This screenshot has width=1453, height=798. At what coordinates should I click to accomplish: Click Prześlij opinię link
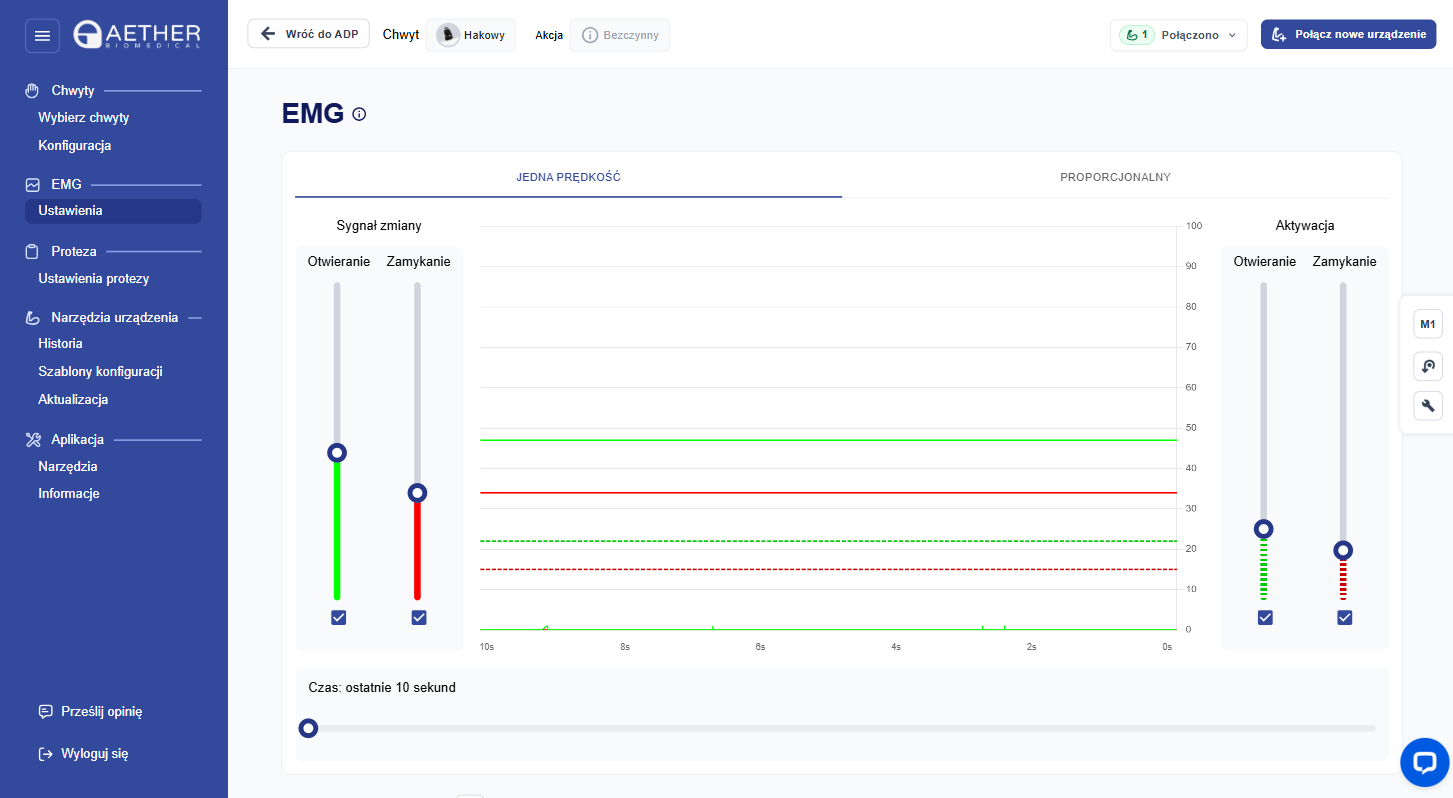point(102,712)
